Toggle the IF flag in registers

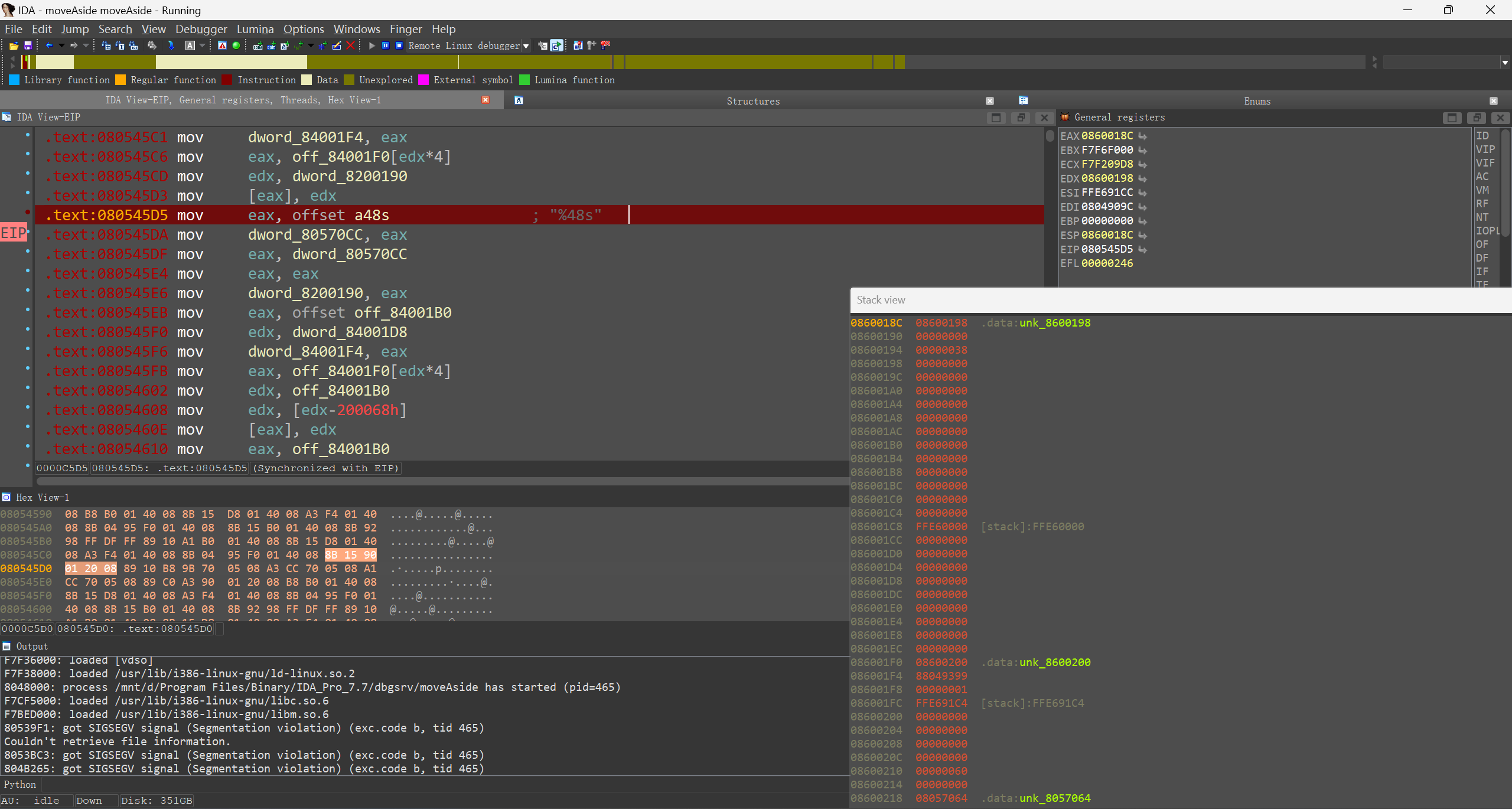[1482, 272]
